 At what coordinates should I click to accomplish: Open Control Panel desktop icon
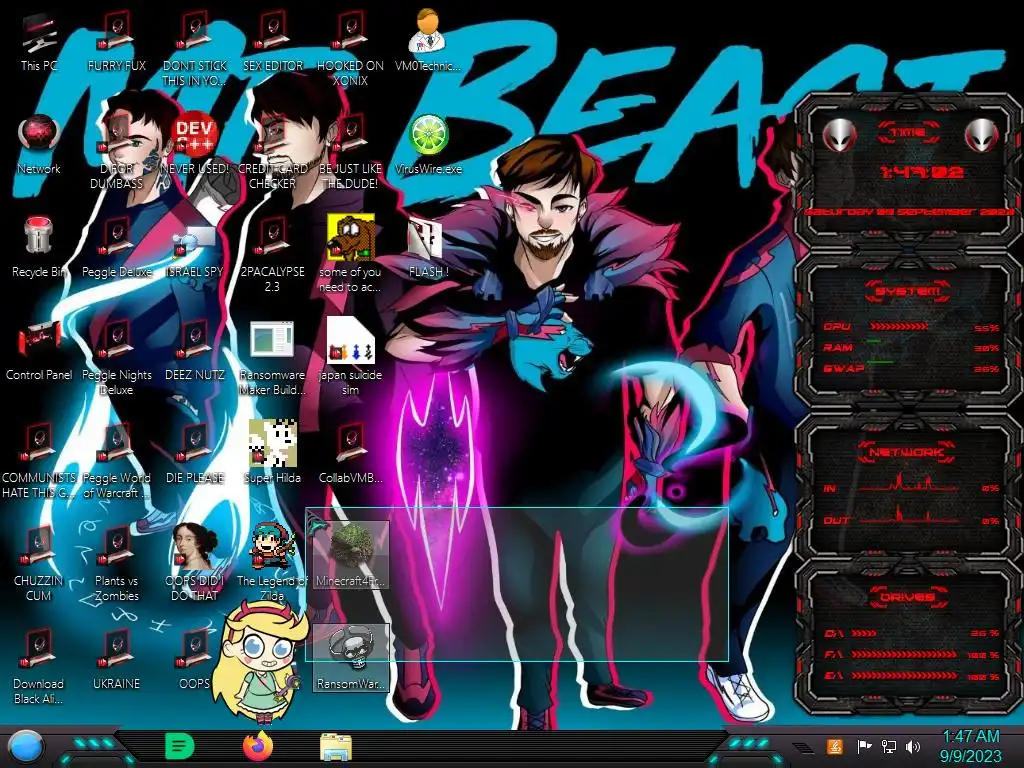39,351
